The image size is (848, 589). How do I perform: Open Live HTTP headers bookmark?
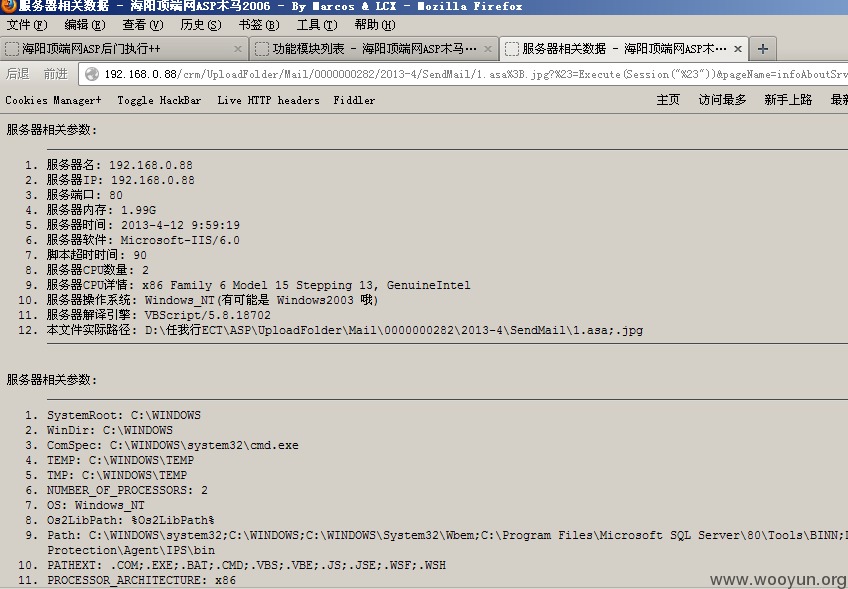pyautogui.click(x=268, y=100)
